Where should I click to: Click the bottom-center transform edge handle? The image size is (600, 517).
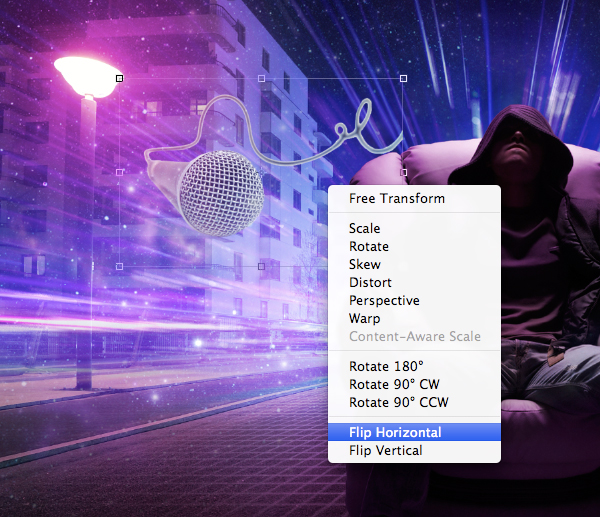(262, 266)
